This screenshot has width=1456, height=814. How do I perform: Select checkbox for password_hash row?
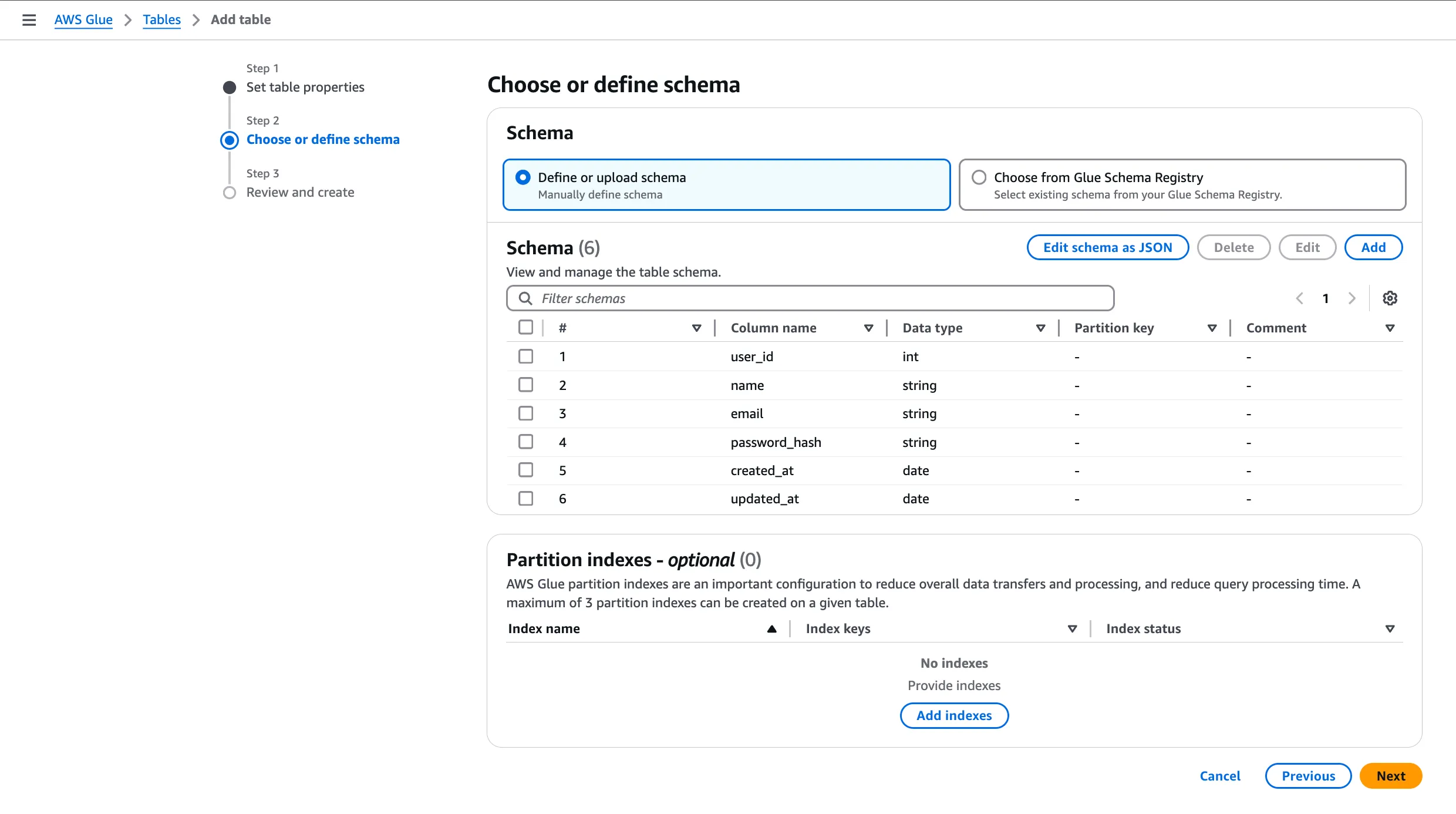(x=525, y=442)
